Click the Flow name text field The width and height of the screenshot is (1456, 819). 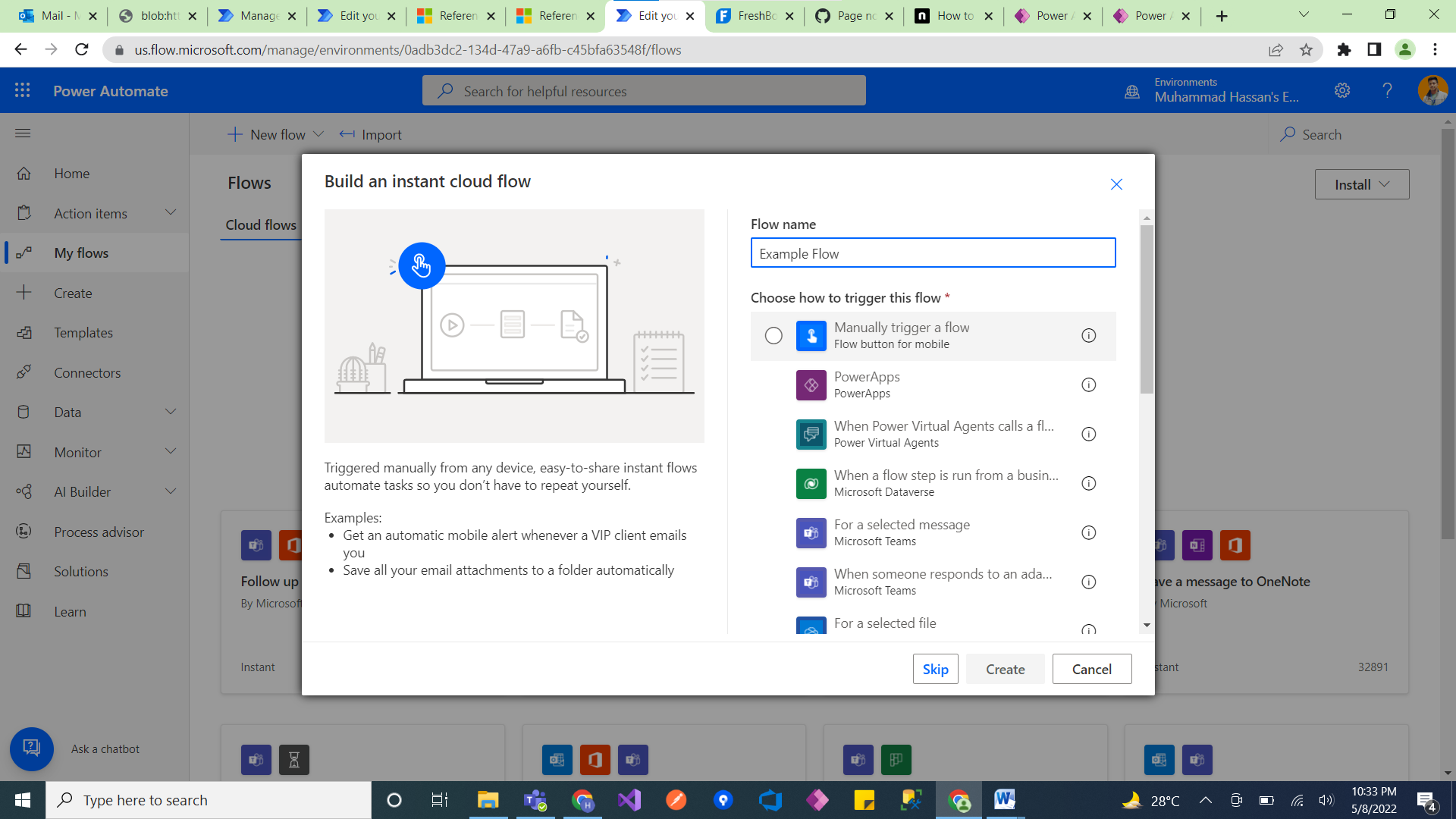(x=933, y=253)
